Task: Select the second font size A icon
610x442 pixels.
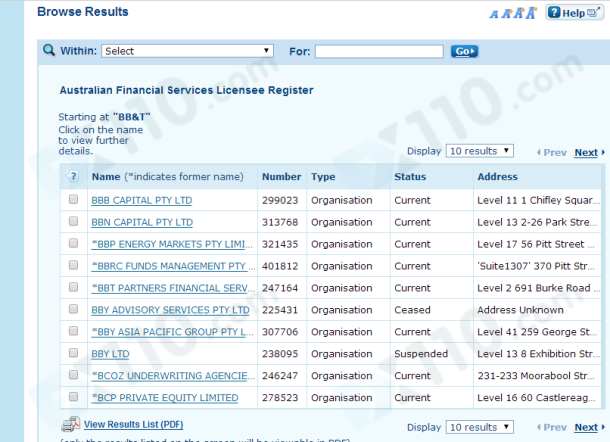Action: point(506,14)
